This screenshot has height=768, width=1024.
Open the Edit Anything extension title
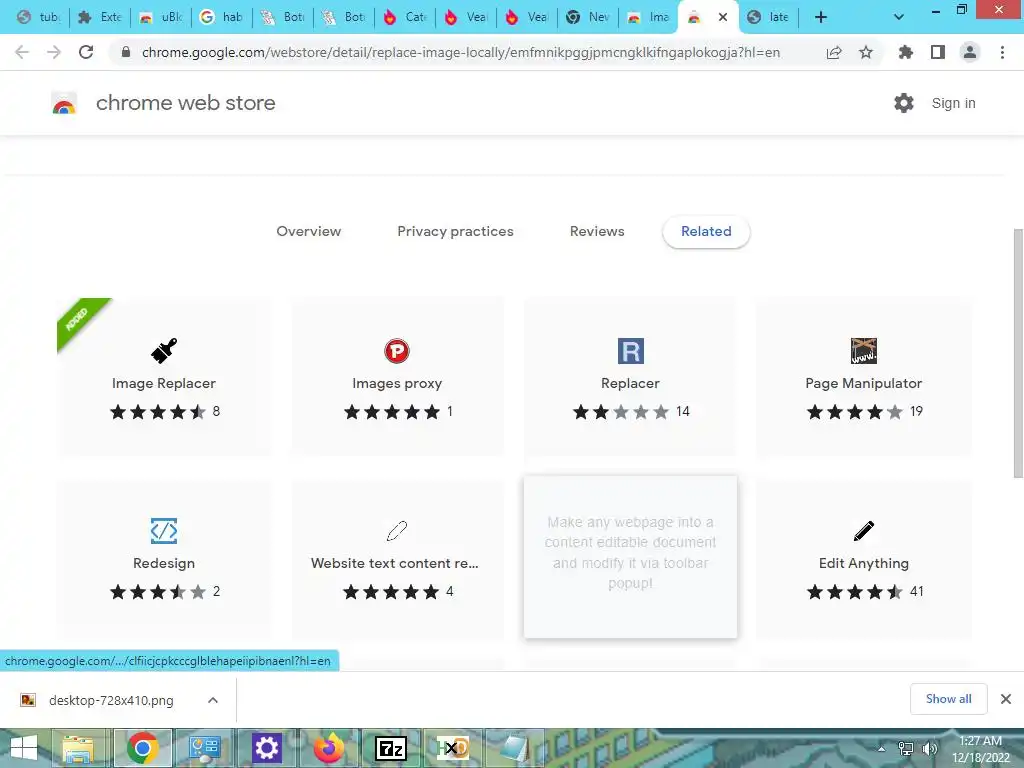[x=863, y=563]
